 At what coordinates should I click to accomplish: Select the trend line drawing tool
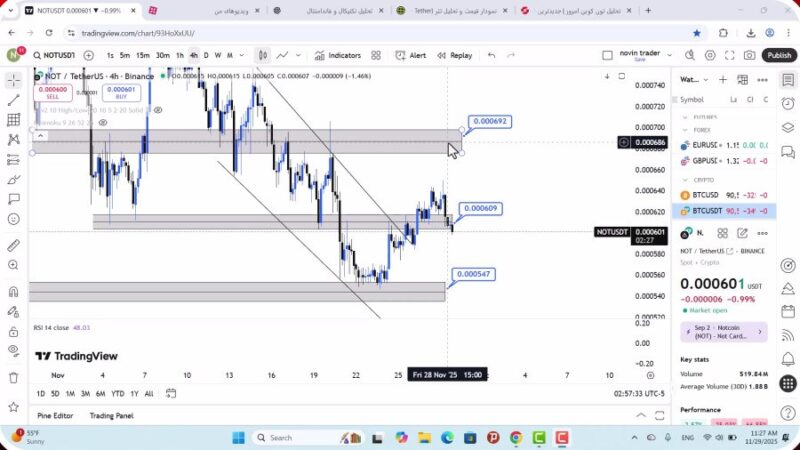[13, 100]
